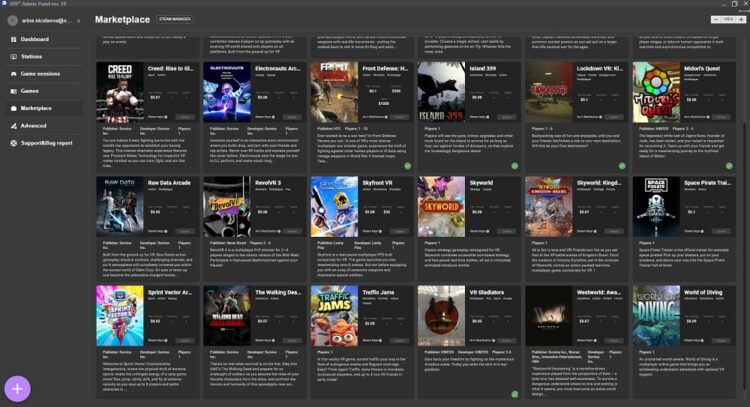This screenshot has height=407, width=750.
Task: Open the Front Defense cover image
Action: click(334, 92)
